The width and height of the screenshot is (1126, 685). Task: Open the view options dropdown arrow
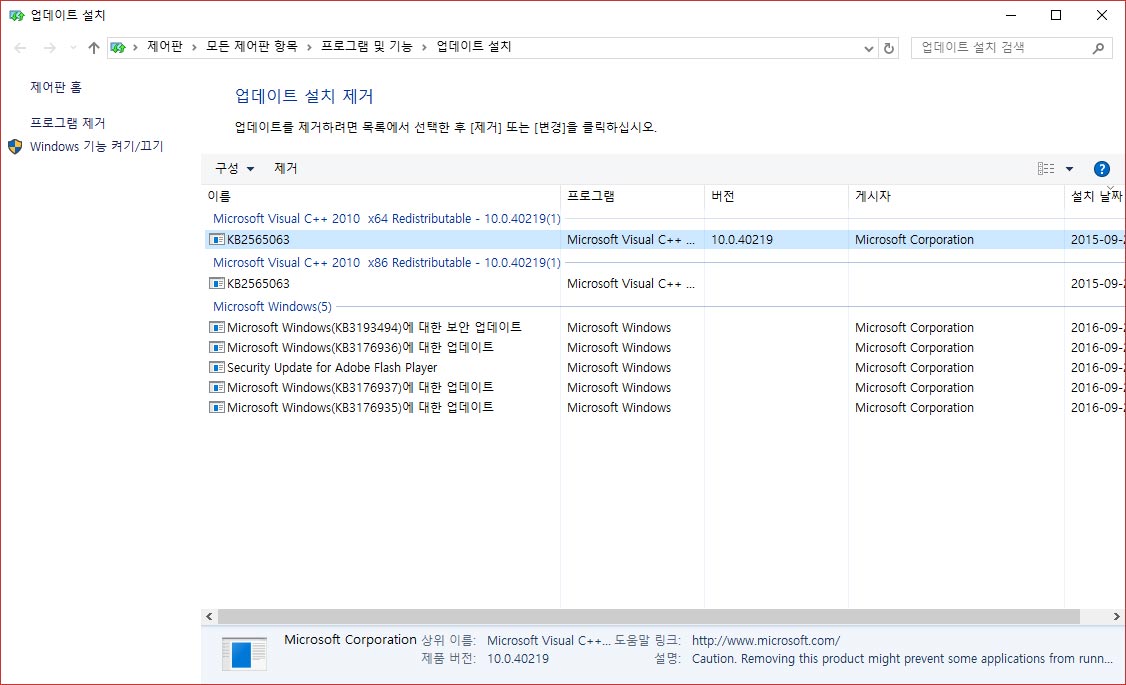point(1069,169)
